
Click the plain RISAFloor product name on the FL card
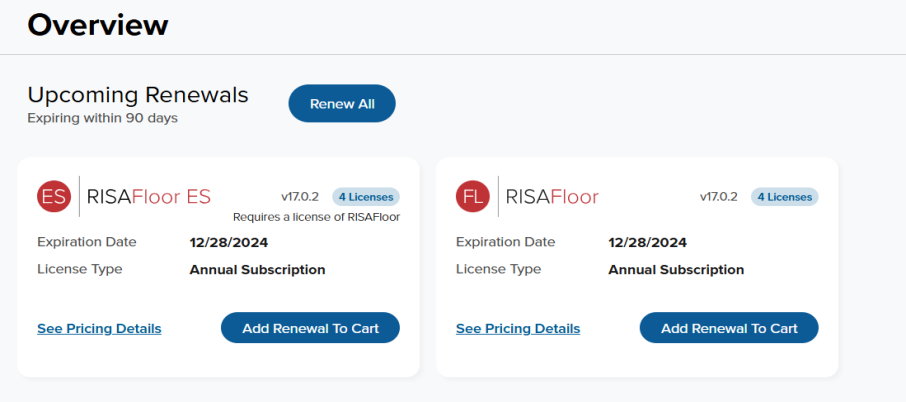click(x=552, y=197)
